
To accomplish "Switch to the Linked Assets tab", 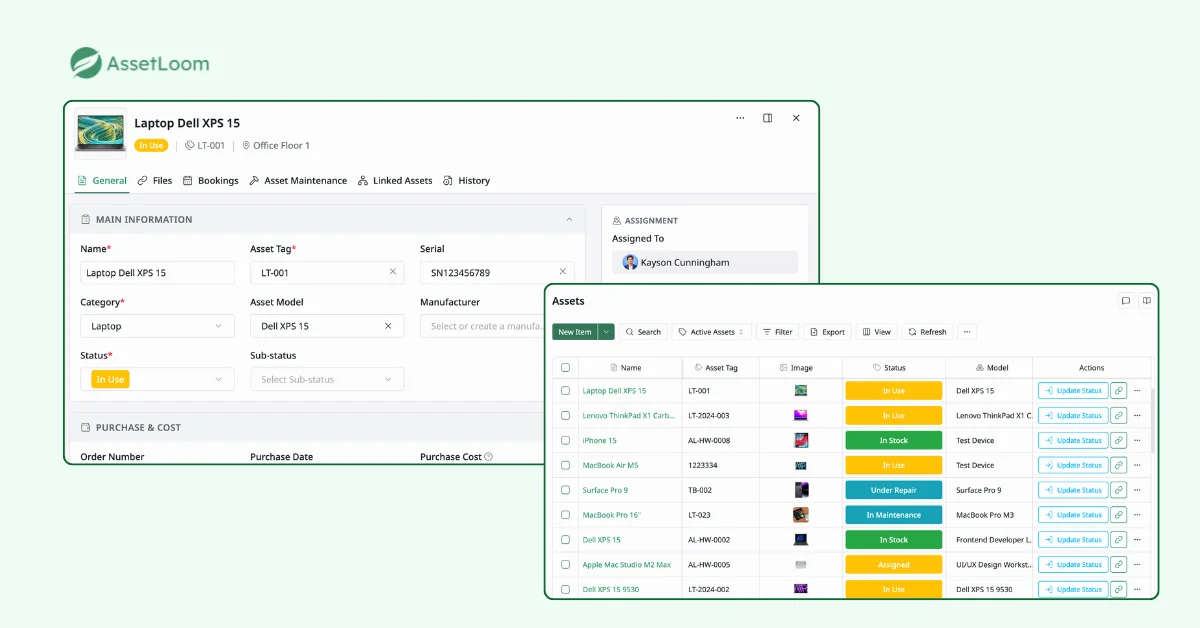I will click(395, 181).
